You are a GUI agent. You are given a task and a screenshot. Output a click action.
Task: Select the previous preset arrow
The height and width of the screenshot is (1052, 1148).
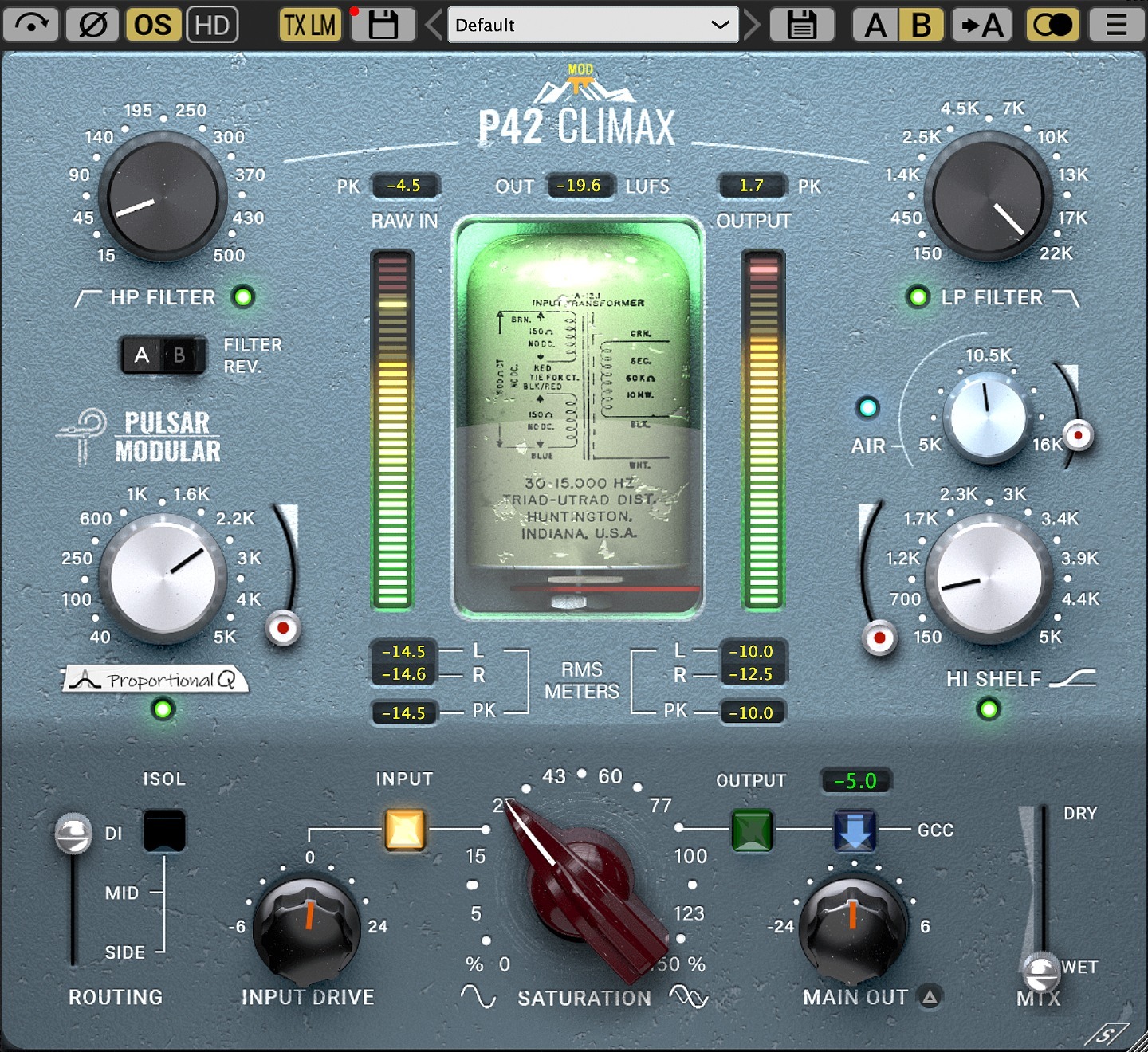(x=434, y=25)
